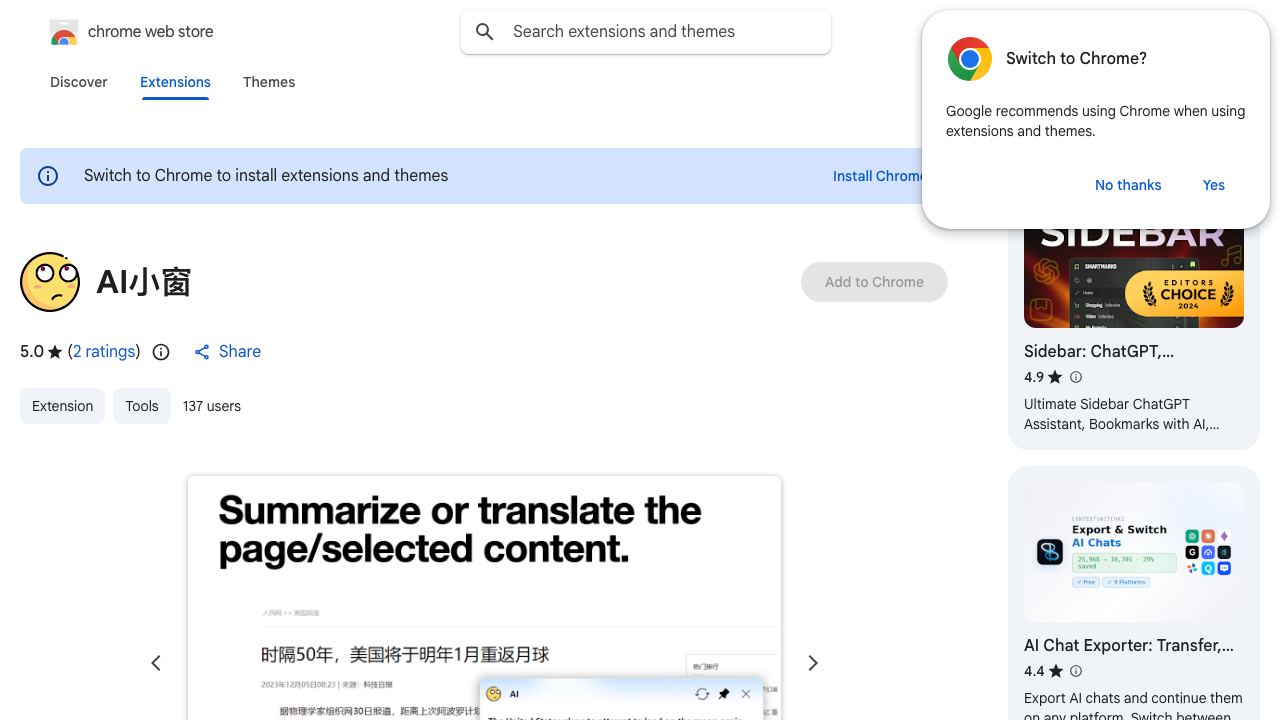Click the Add to Chrome button

(874, 282)
